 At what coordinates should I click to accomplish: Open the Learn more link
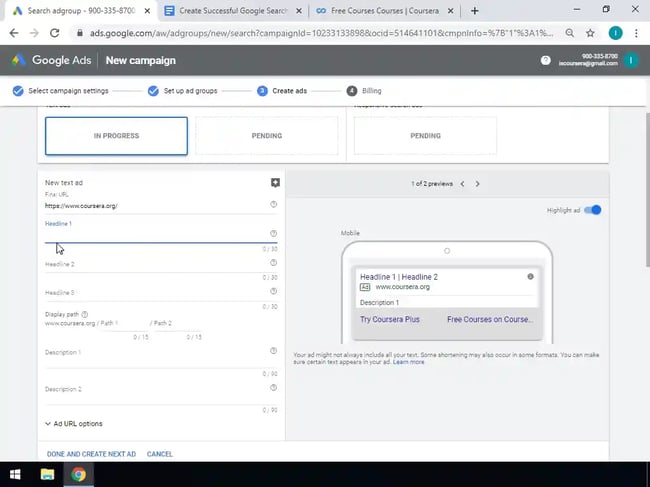tap(409, 362)
